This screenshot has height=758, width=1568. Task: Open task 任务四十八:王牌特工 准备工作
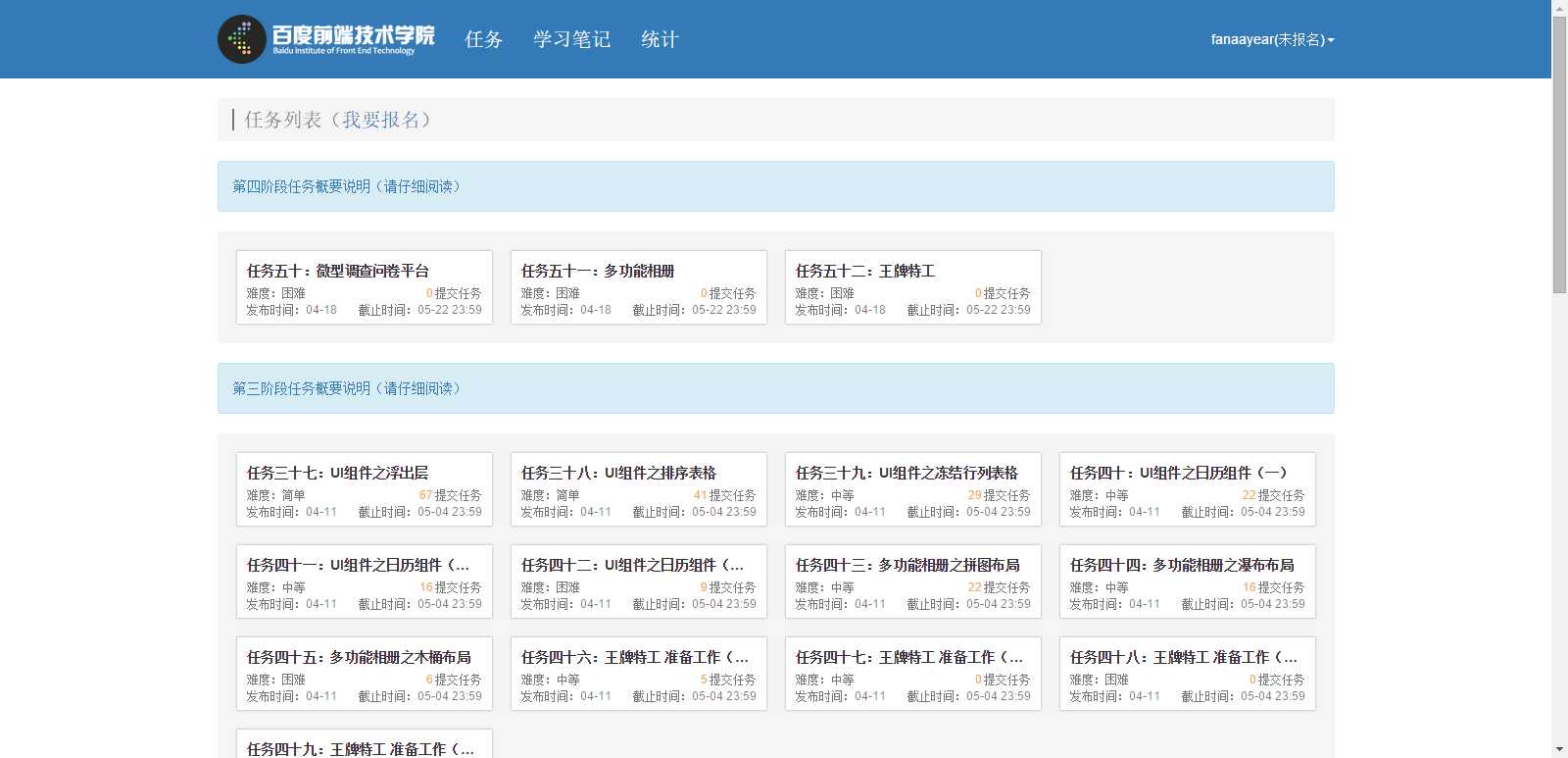[1184, 657]
